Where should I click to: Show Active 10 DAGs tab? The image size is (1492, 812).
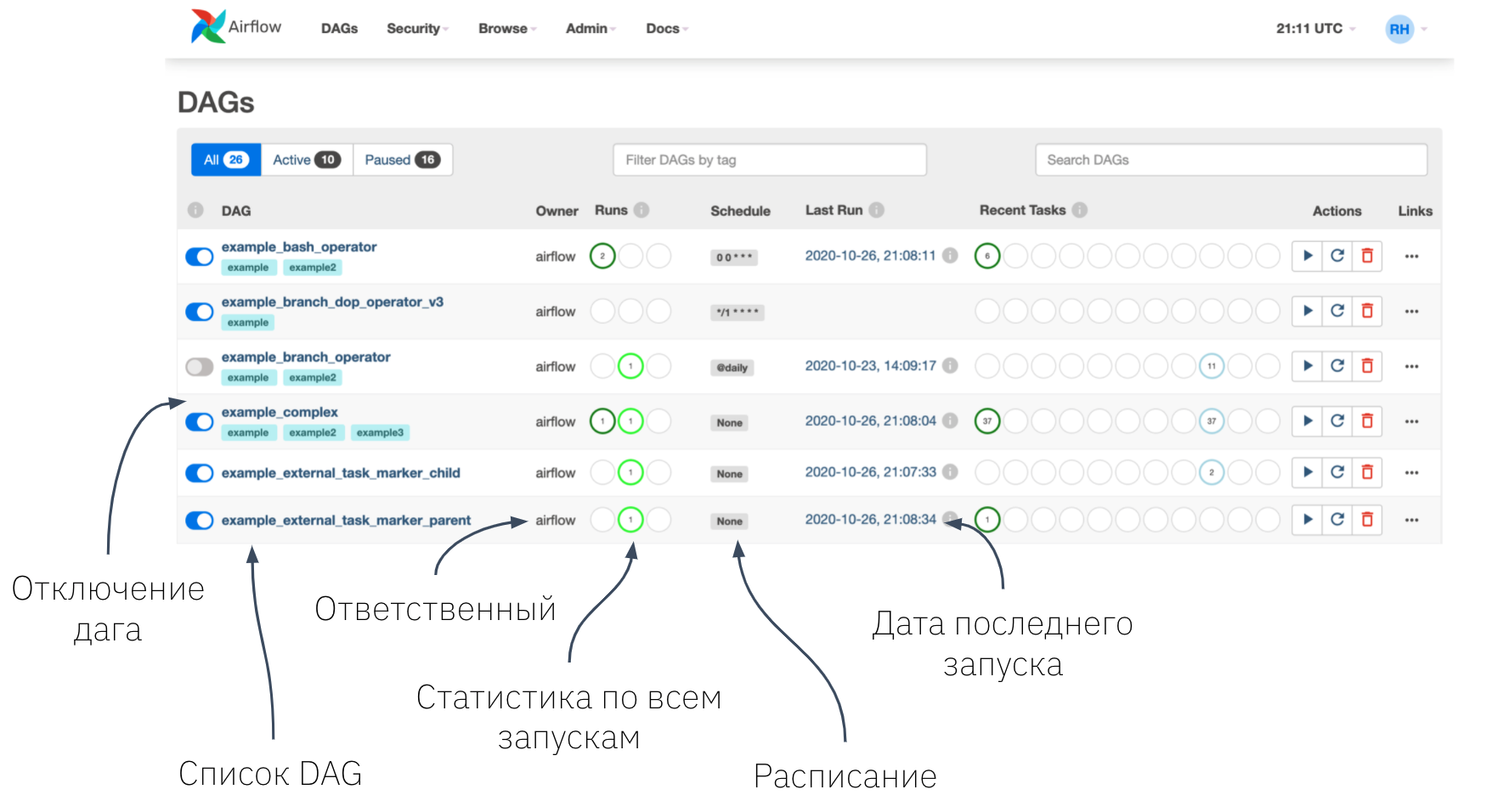click(307, 160)
